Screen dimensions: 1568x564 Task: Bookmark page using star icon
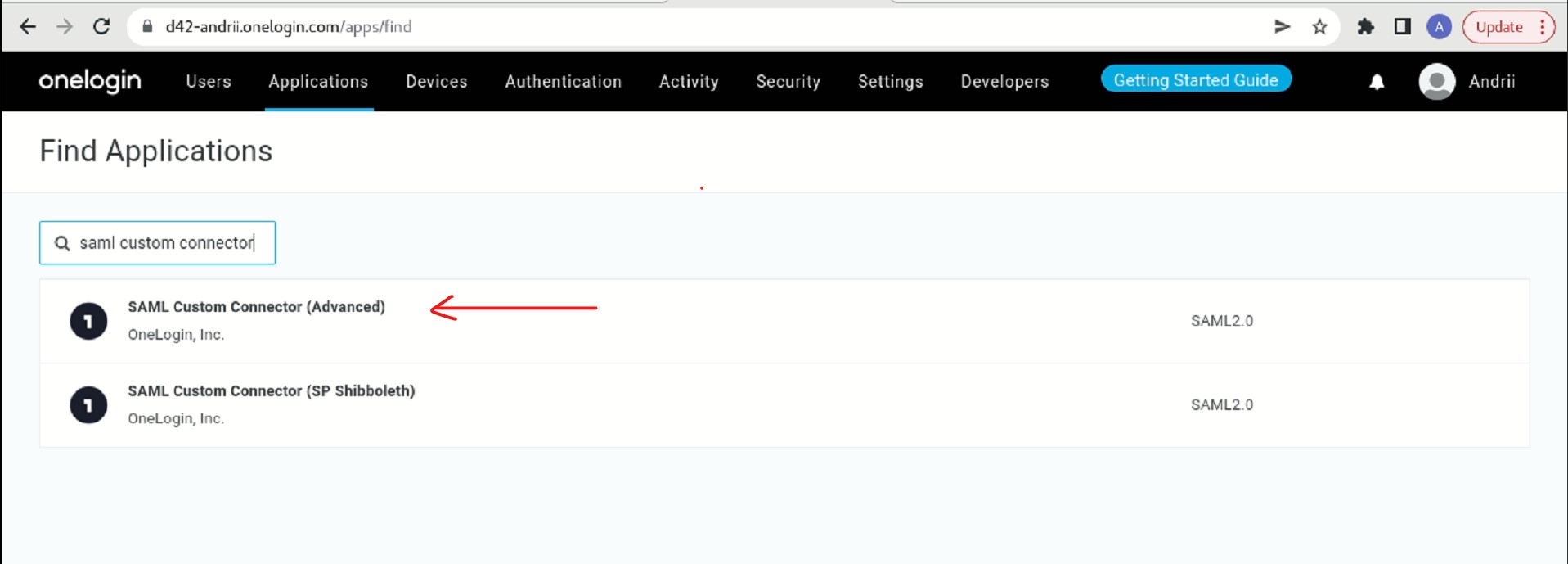click(x=1319, y=27)
